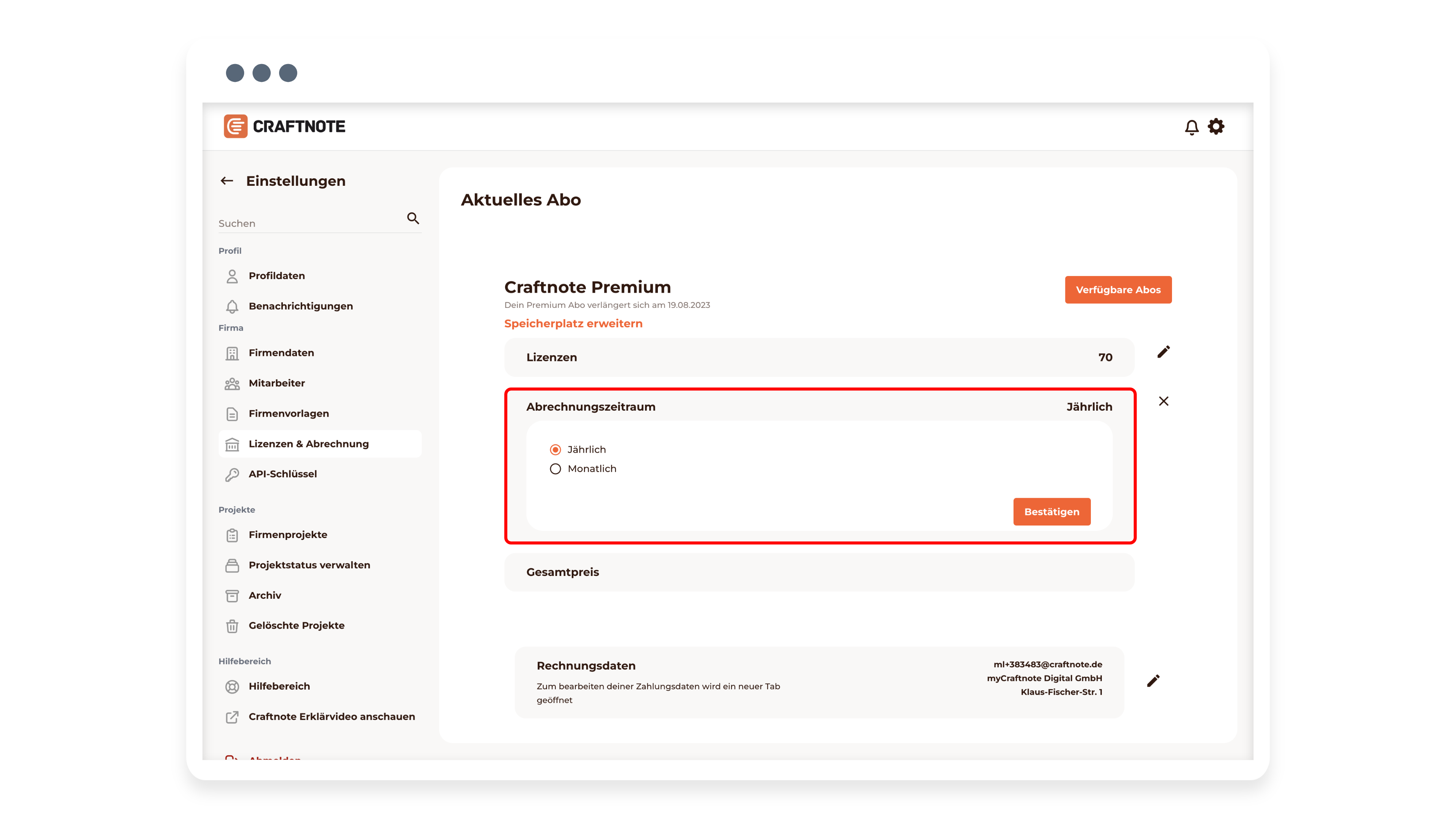Click the Lizenzen row showing 70
The width and height of the screenshot is (1456, 819).
coord(819,358)
